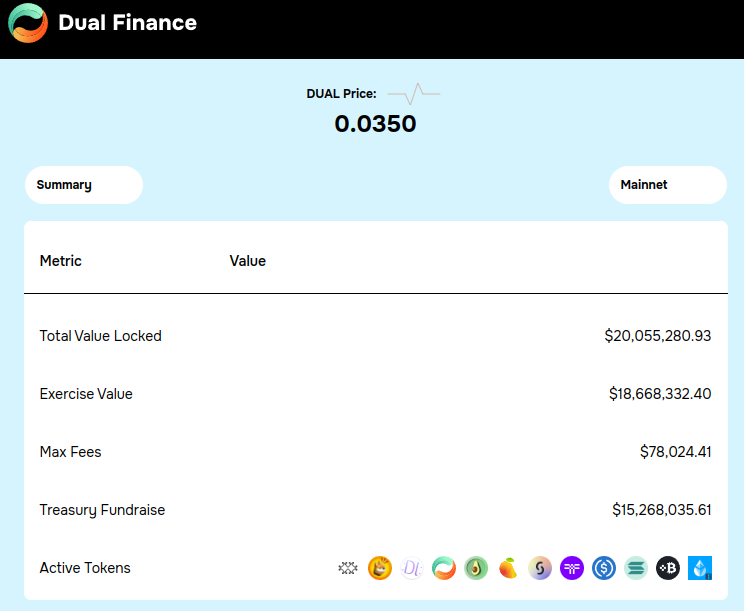Click the Total Value Locked label

[101, 336]
